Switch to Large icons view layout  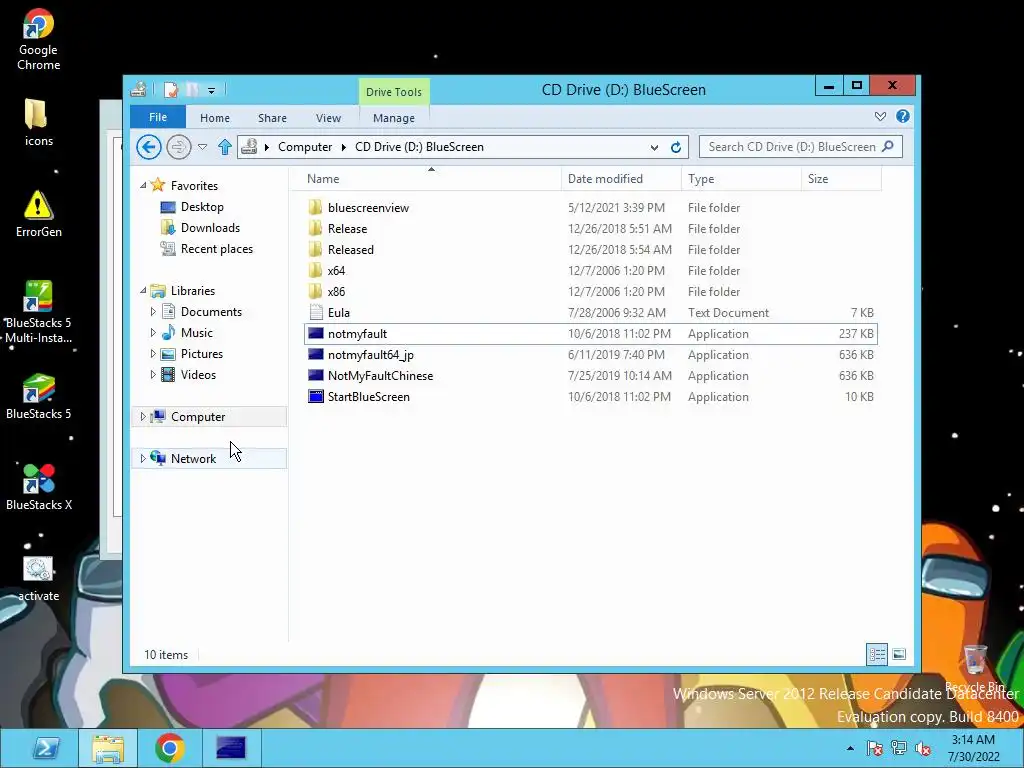pos(899,654)
